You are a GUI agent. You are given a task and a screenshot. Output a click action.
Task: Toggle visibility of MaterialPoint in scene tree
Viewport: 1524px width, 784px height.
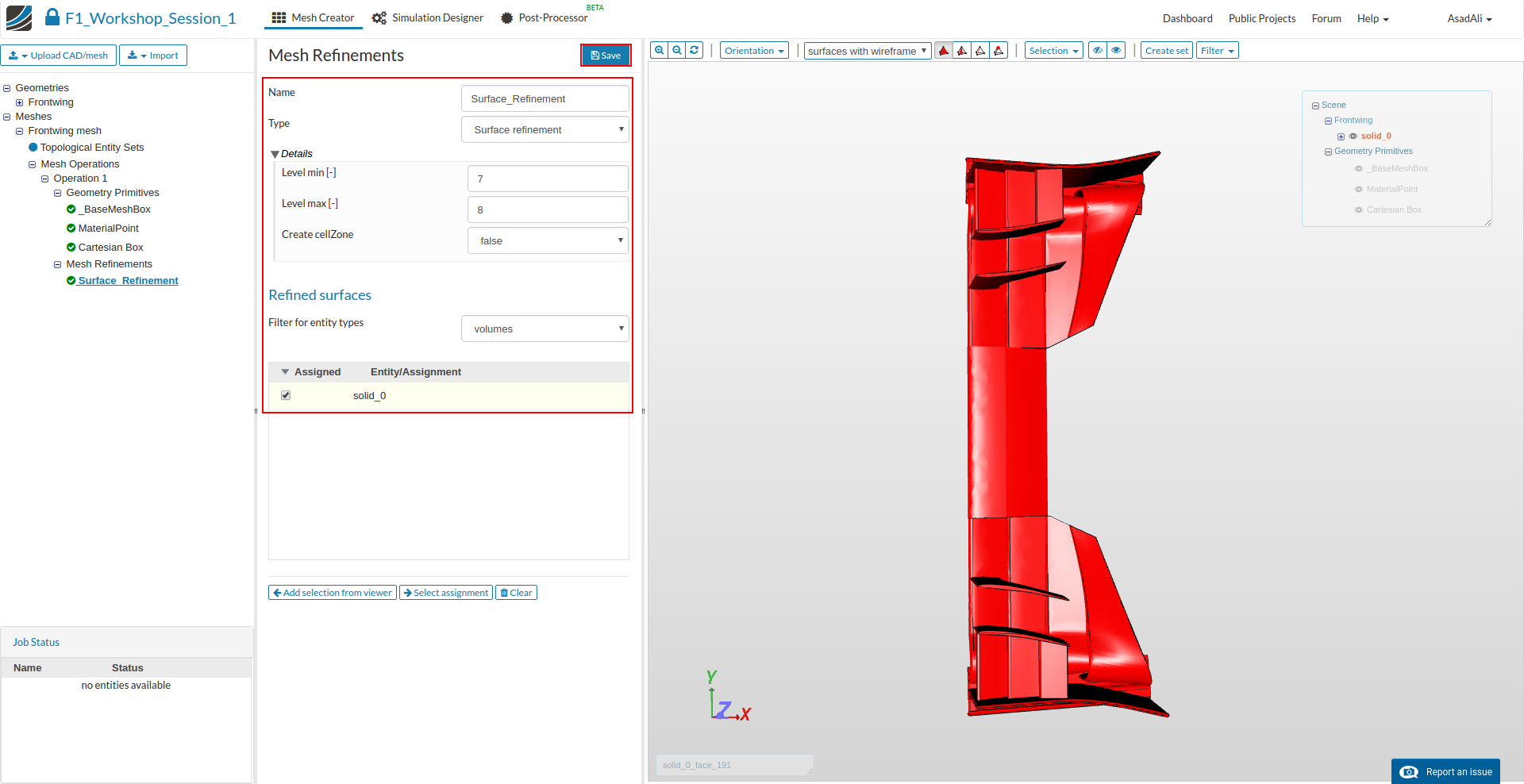(x=1359, y=189)
